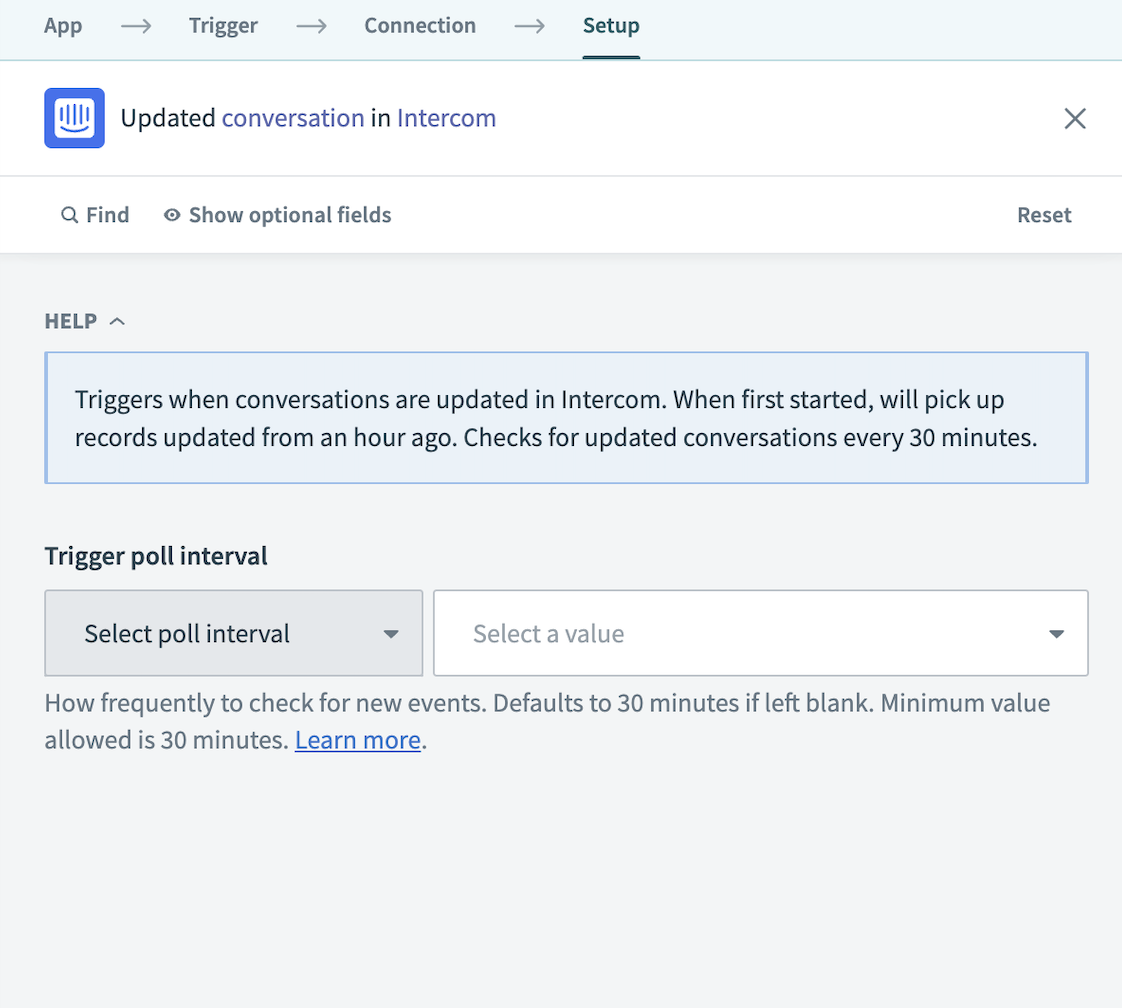This screenshot has width=1122, height=1008.
Task: Open the Select poll interval dropdown
Action: [x=233, y=633]
